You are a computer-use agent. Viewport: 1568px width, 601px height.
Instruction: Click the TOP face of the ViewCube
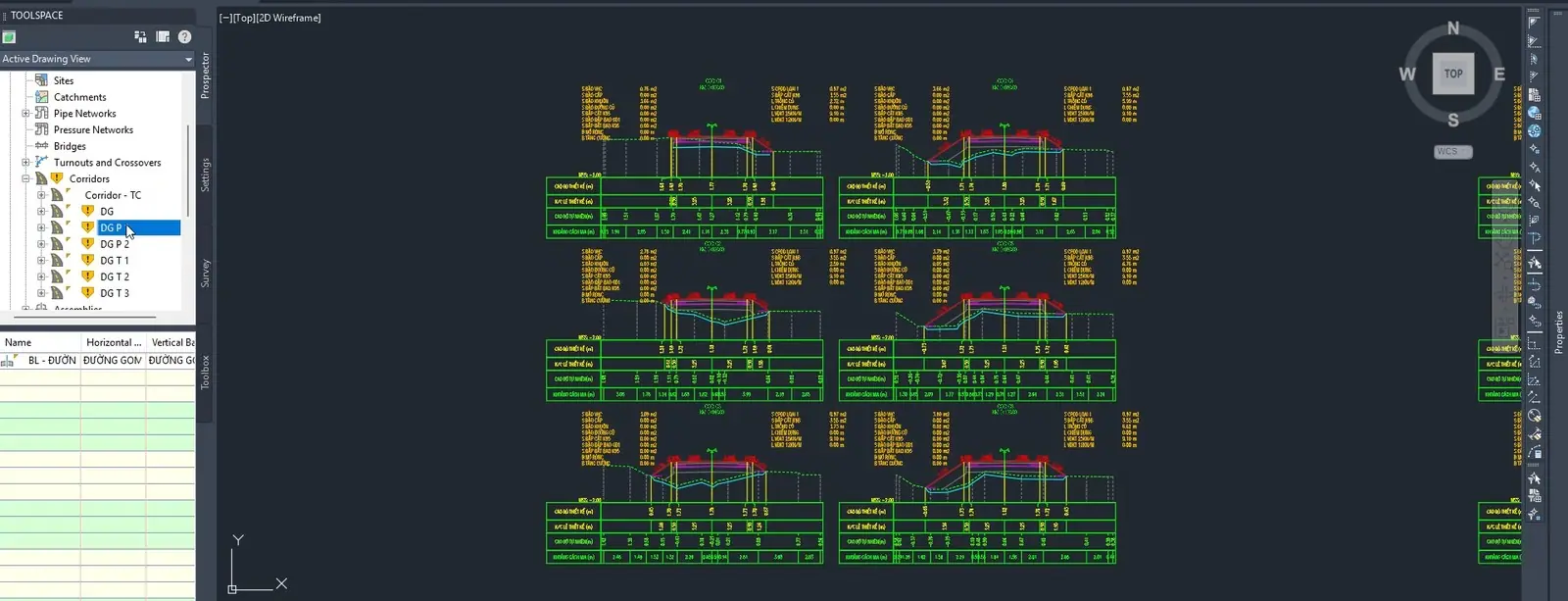(x=1453, y=74)
